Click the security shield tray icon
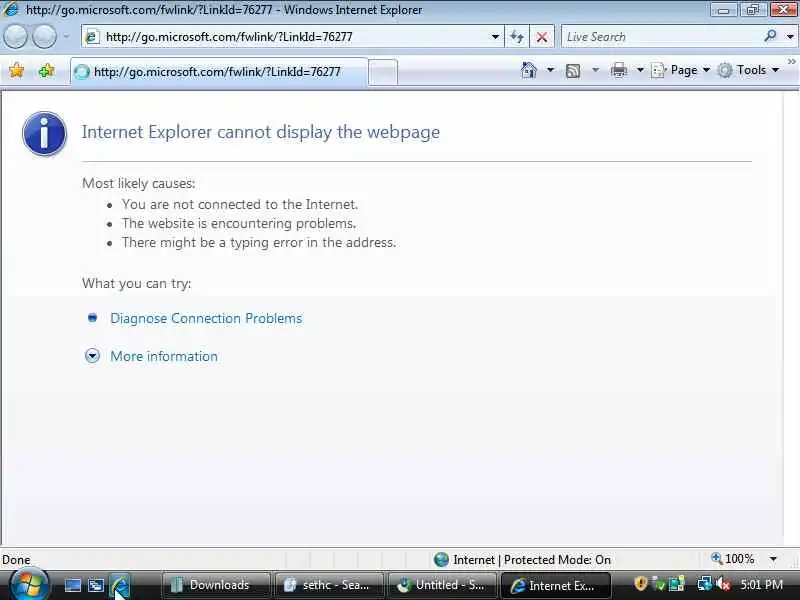Viewport: 800px width, 600px height. pos(640,584)
